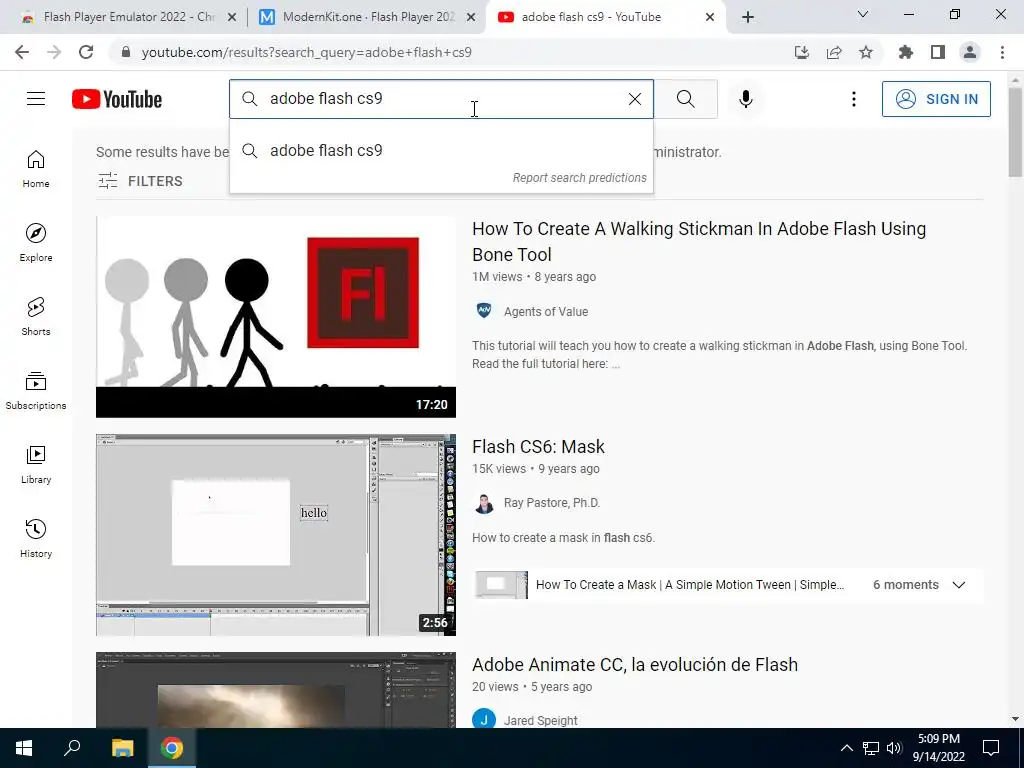1024x768 pixels.
Task: Open Shorts in the sidebar
Action: point(36,316)
